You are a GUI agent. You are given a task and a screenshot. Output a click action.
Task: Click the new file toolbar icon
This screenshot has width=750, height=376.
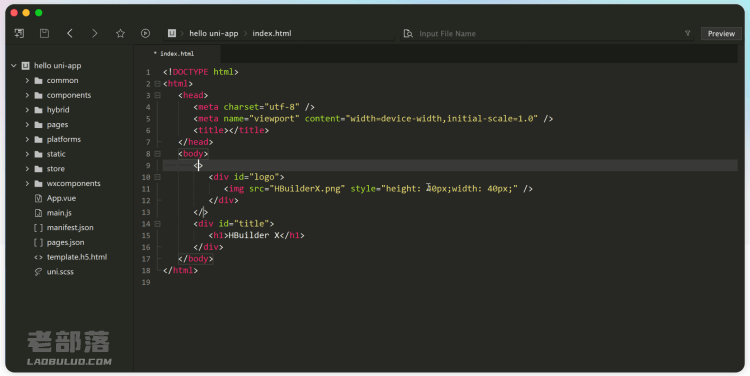19,33
